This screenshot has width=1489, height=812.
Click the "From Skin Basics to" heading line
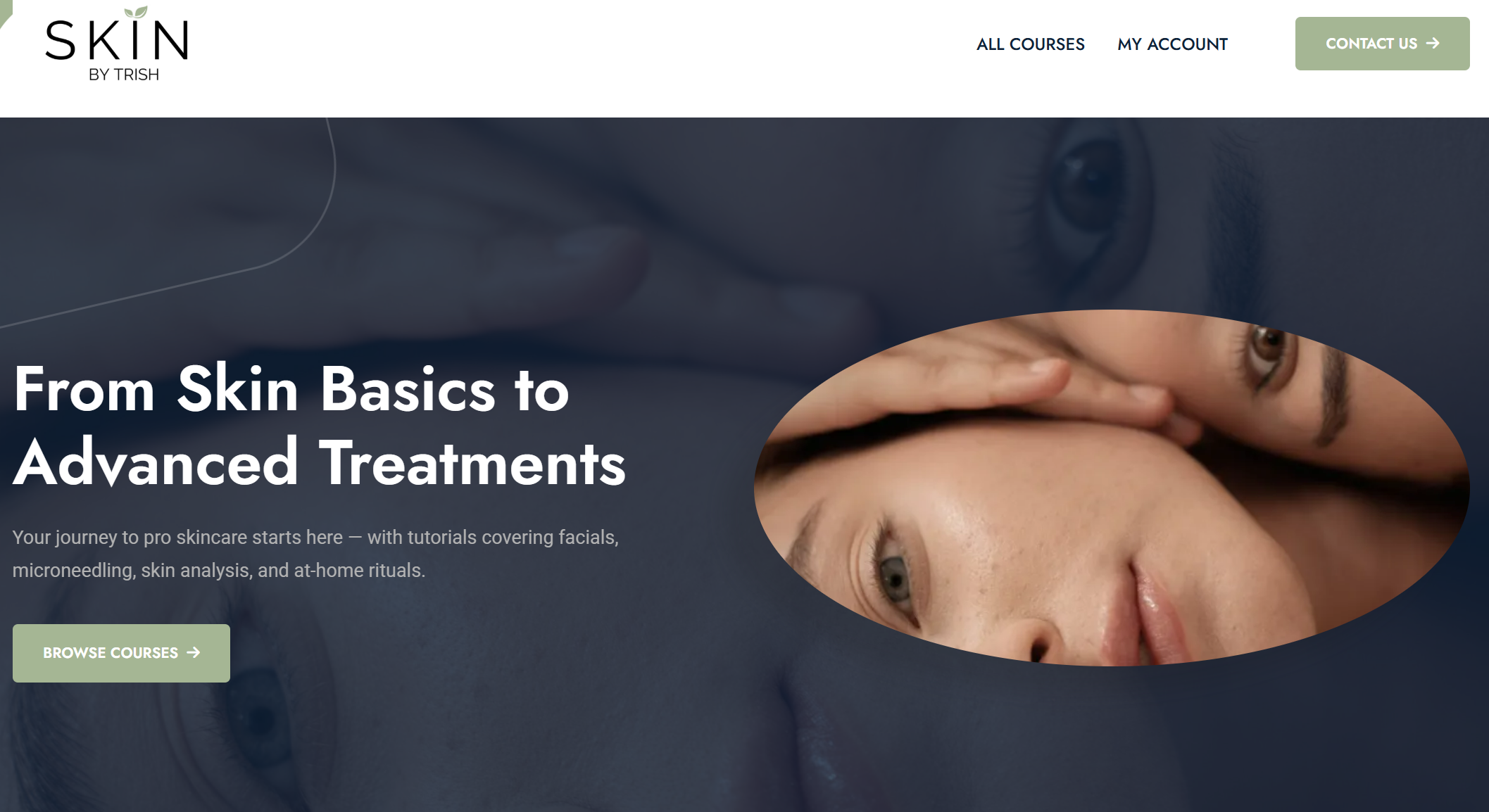click(x=291, y=389)
